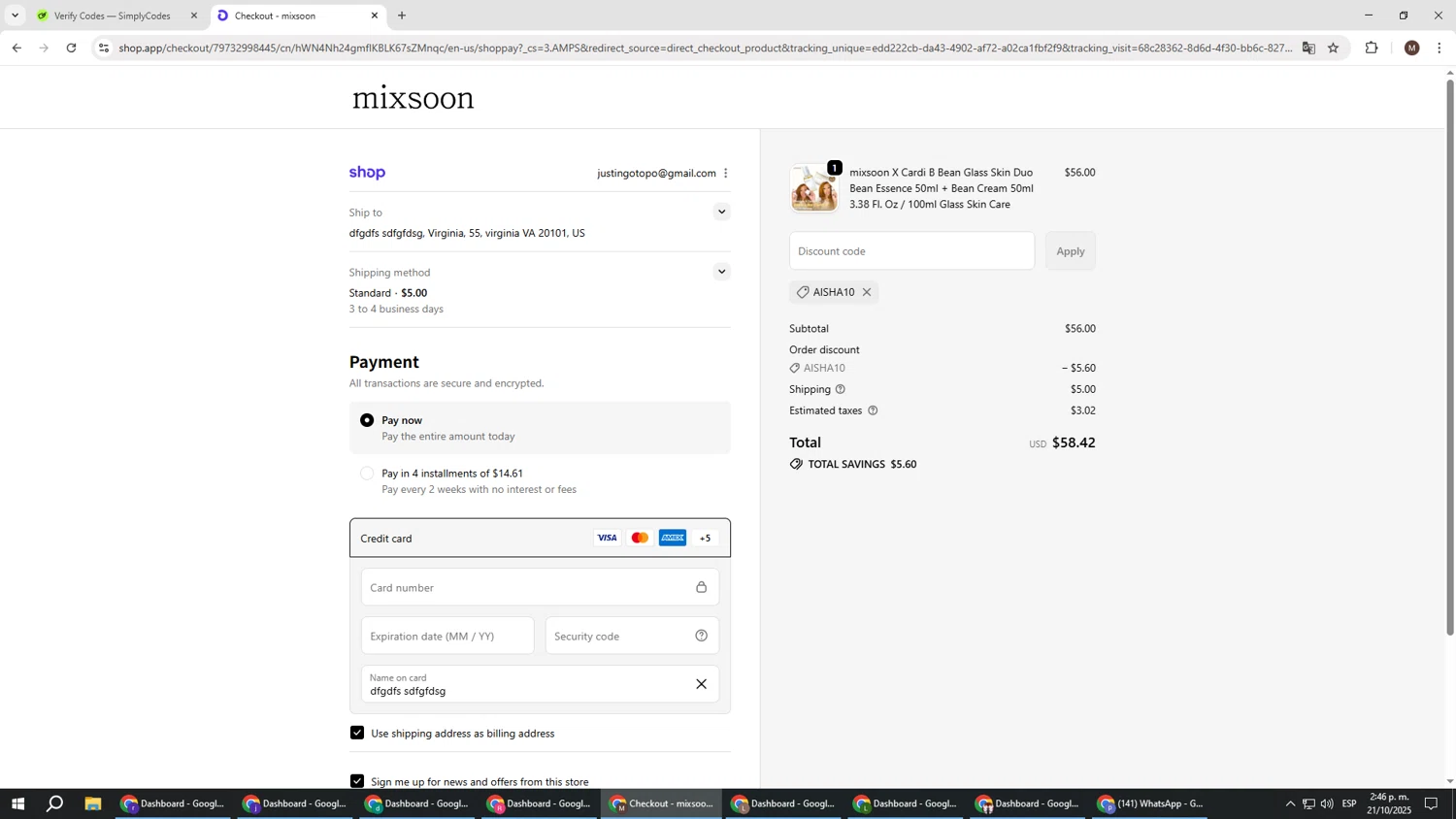This screenshot has height=819, width=1456.
Task: Open the volume control in system tray
Action: point(1327,803)
